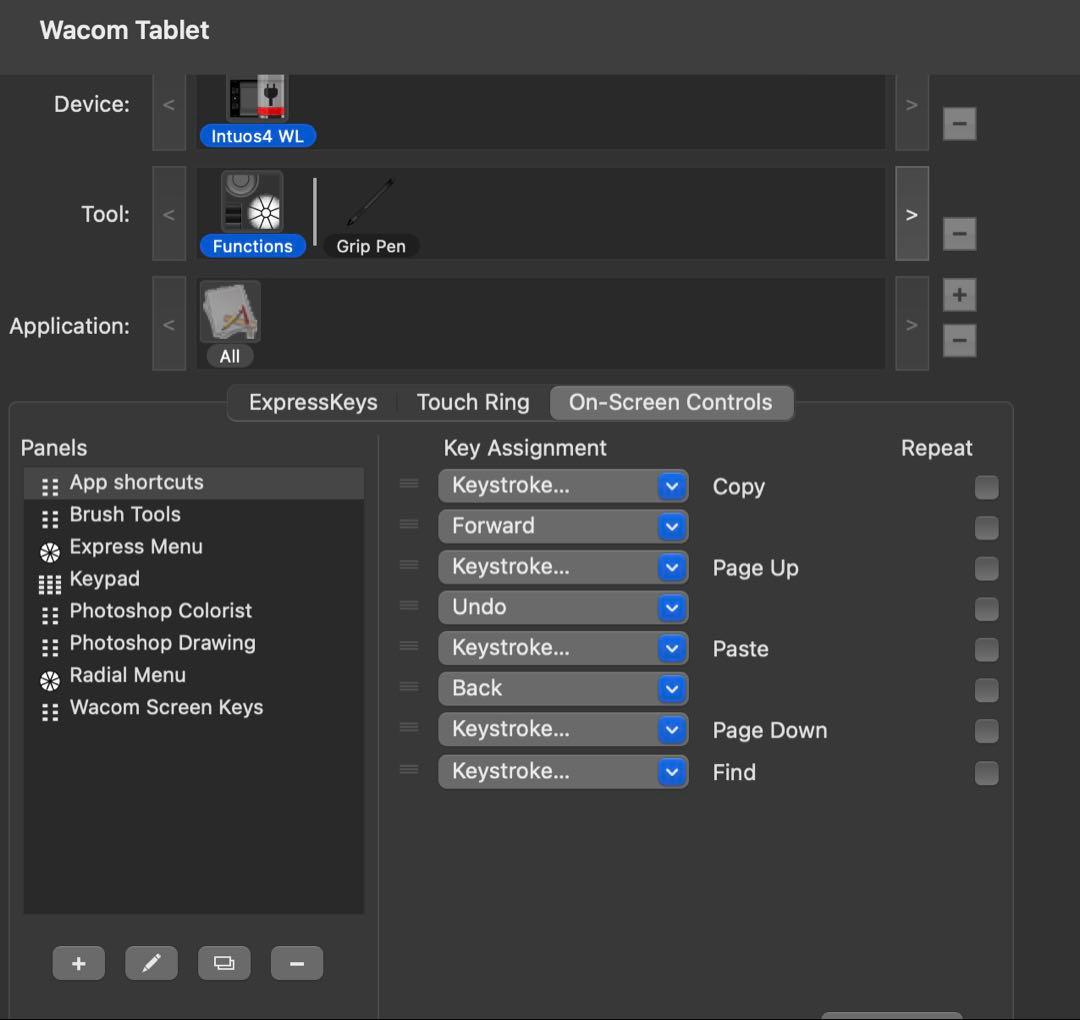Select the Express Menu panel
The height and width of the screenshot is (1020, 1080).
coord(194,548)
